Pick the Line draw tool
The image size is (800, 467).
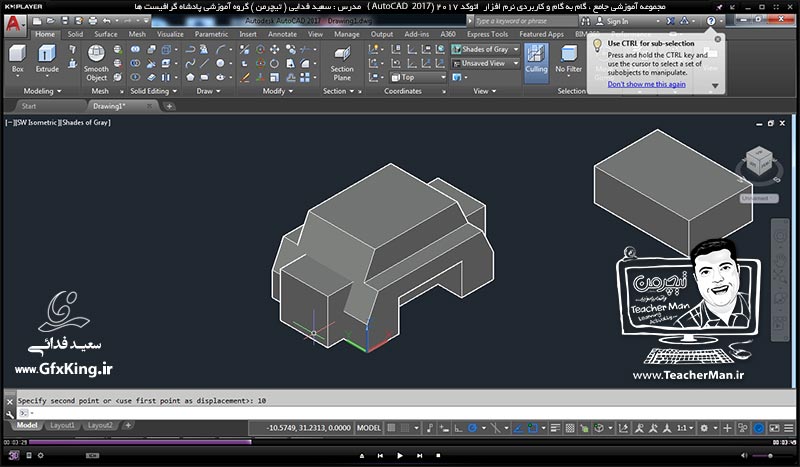click(205, 63)
